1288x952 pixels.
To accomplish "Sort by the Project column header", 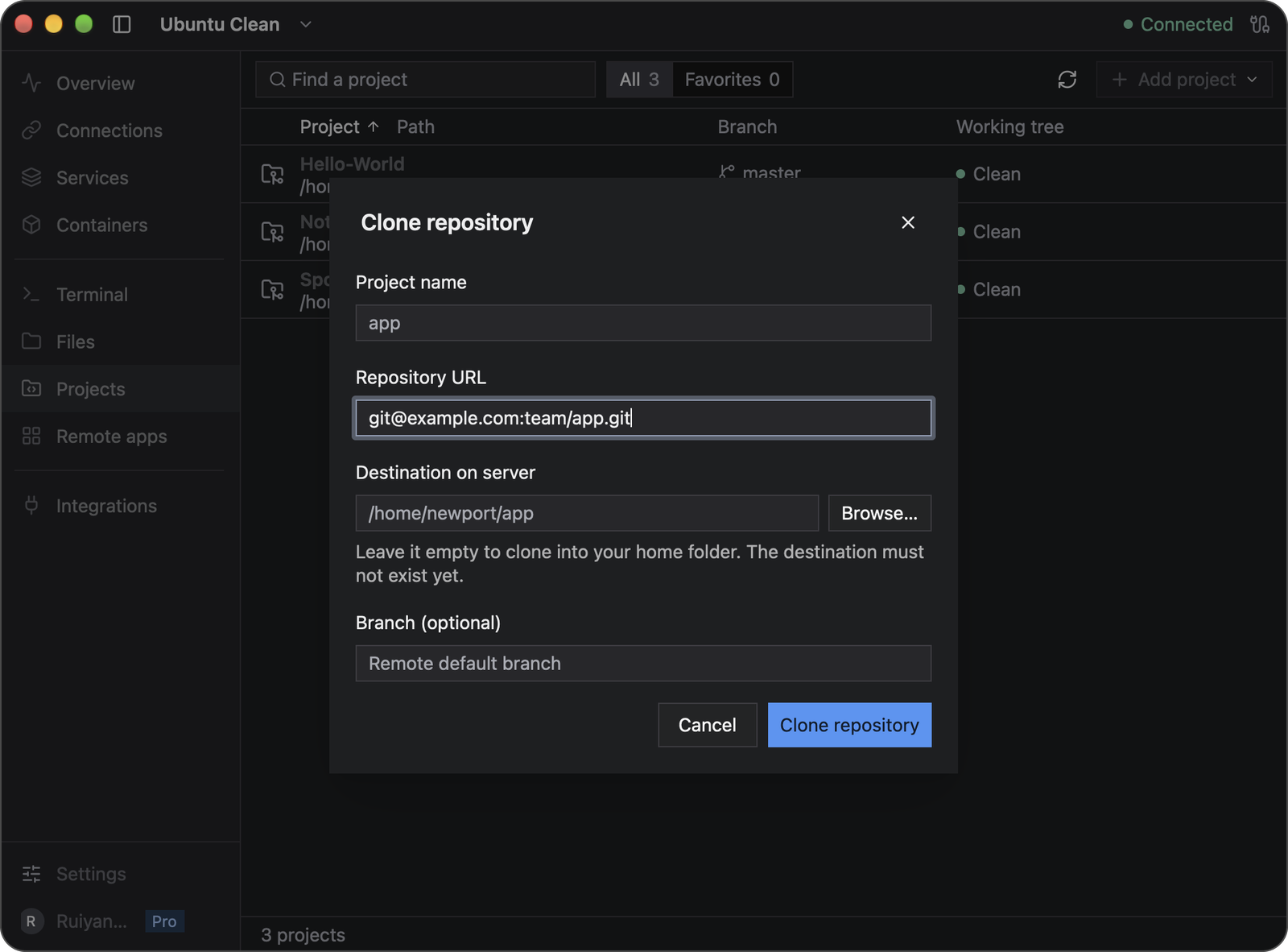I will [x=339, y=127].
